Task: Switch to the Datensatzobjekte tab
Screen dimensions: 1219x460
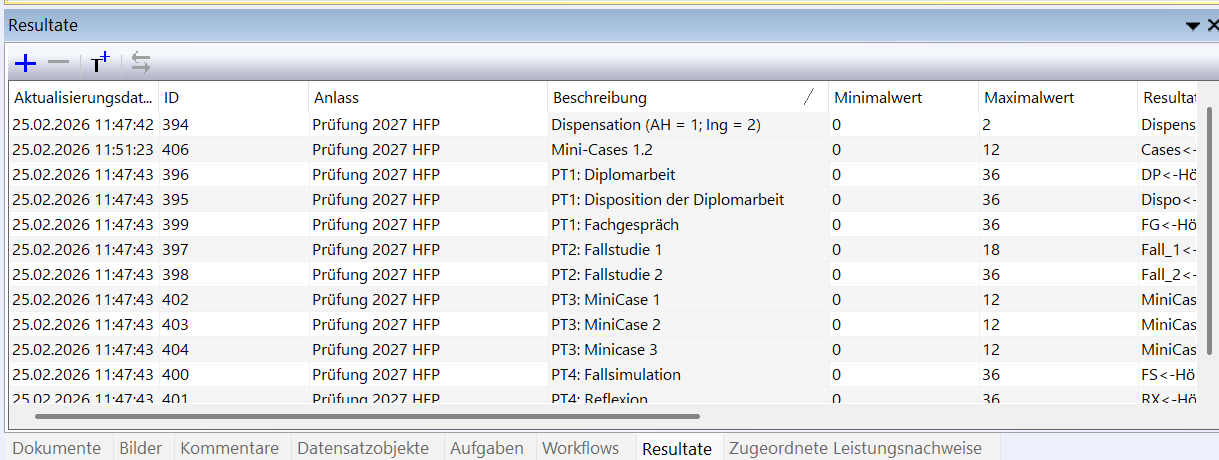Action: (363, 448)
